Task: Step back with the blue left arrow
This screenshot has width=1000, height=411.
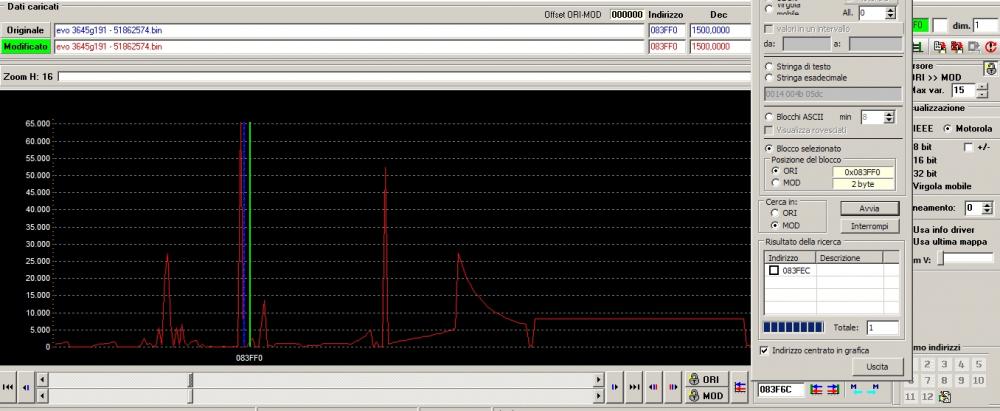Action: 26,387
